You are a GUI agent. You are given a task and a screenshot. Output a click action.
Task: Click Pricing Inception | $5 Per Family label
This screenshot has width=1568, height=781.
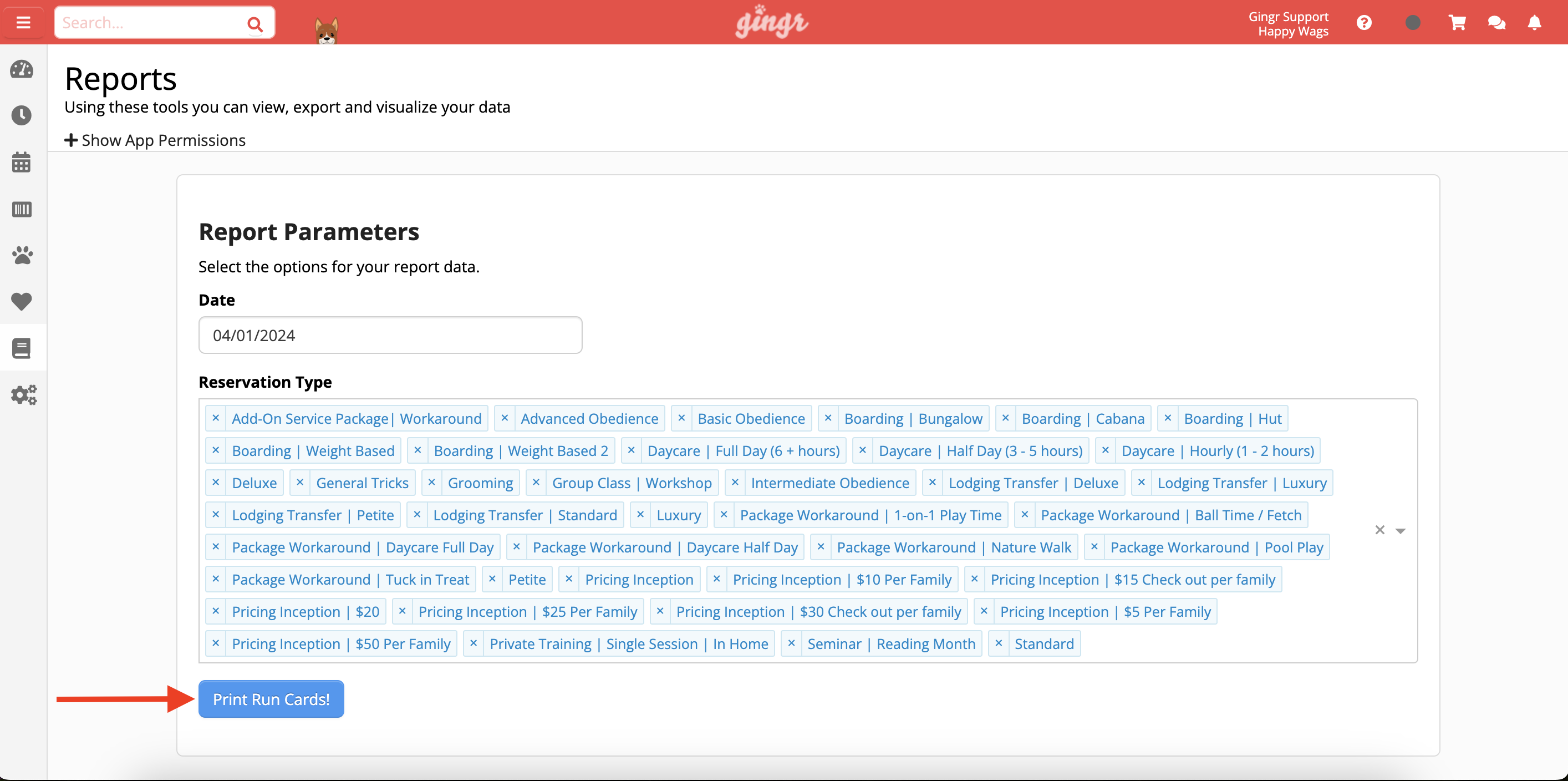(x=1106, y=612)
